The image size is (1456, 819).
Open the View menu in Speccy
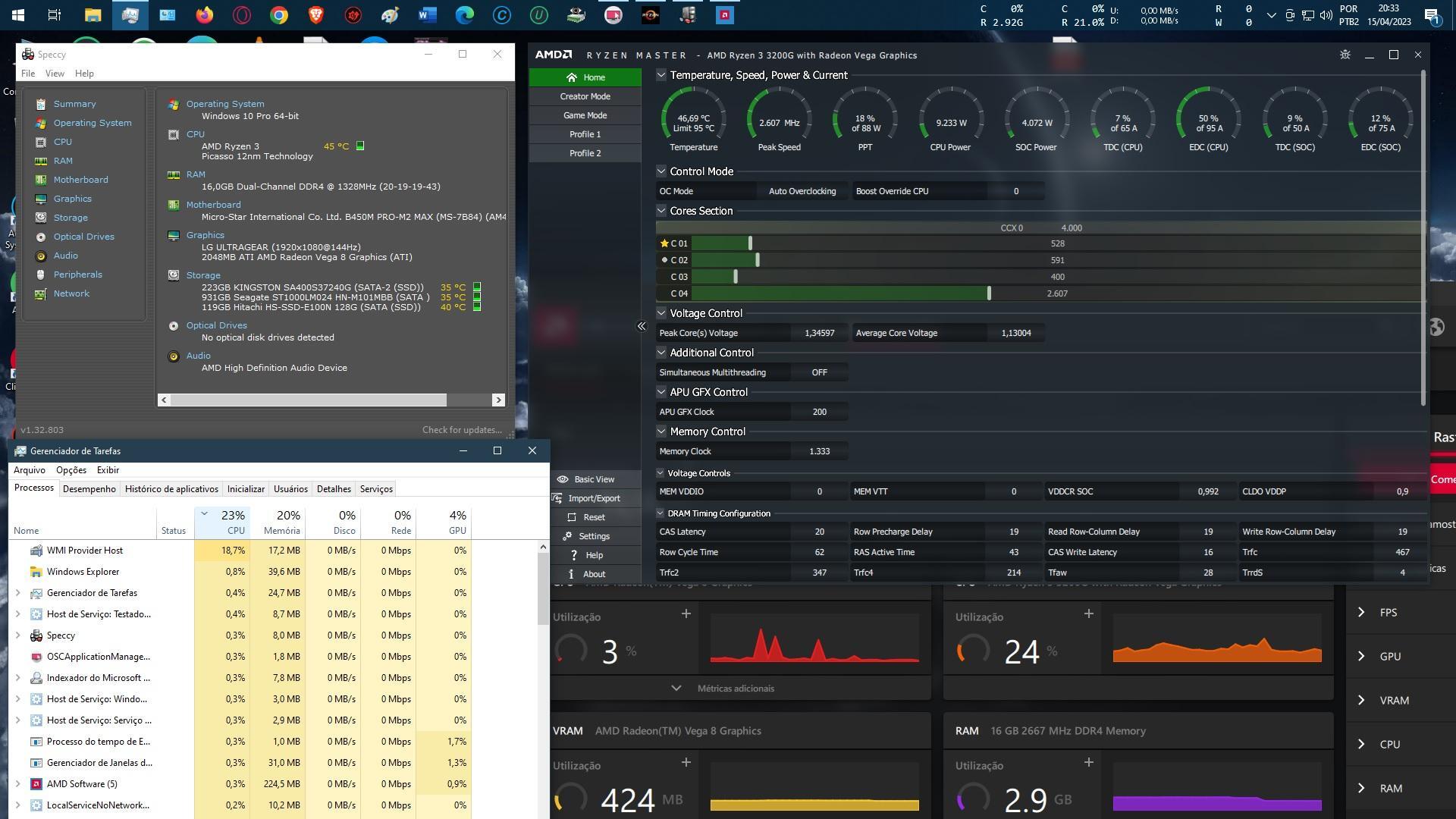click(55, 74)
